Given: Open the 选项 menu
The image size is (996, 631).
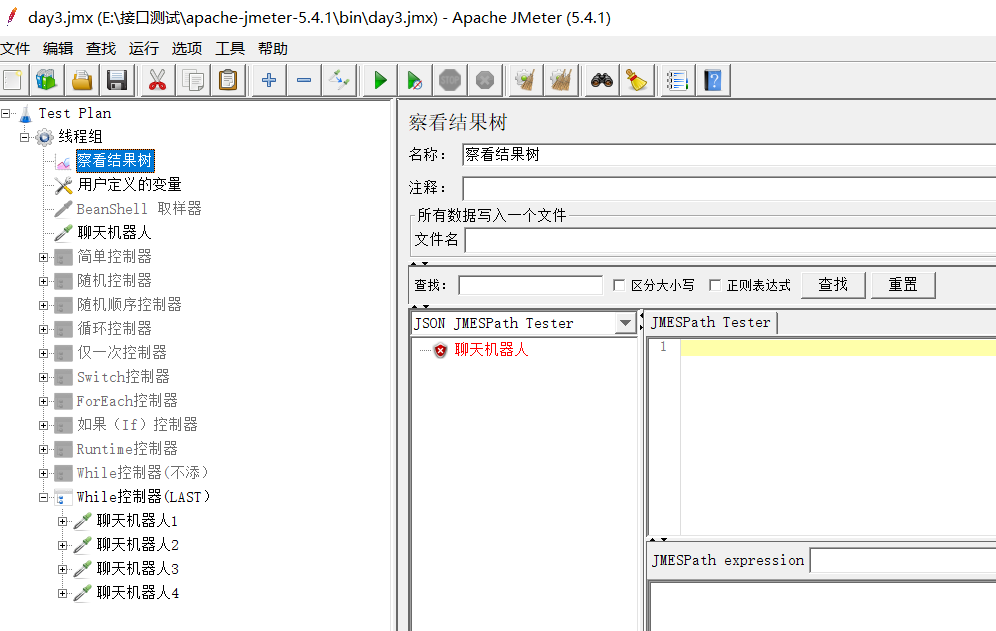Looking at the screenshot, I should click(187, 49).
